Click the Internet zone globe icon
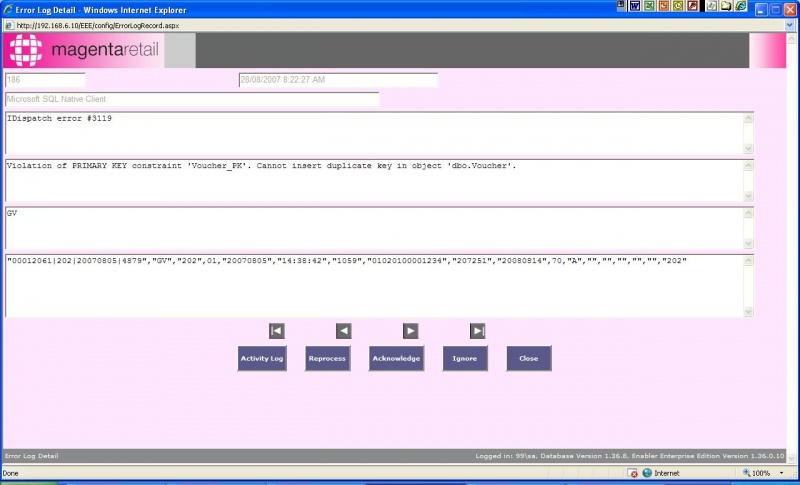This screenshot has width=800, height=485. pyautogui.click(x=647, y=473)
